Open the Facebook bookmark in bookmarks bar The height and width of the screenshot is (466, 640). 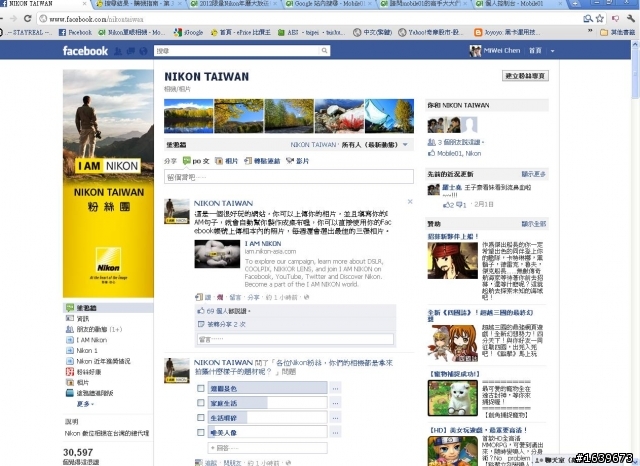pos(76,32)
